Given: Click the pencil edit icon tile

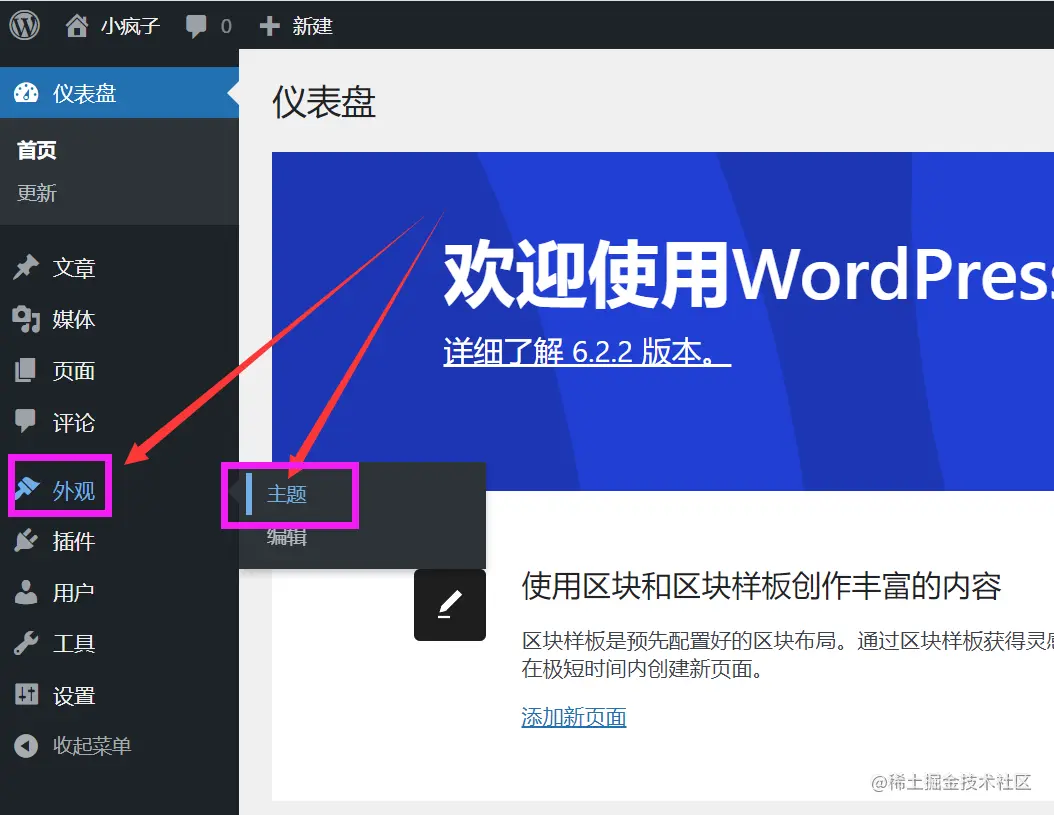Looking at the screenshot, I should point(450,605).
